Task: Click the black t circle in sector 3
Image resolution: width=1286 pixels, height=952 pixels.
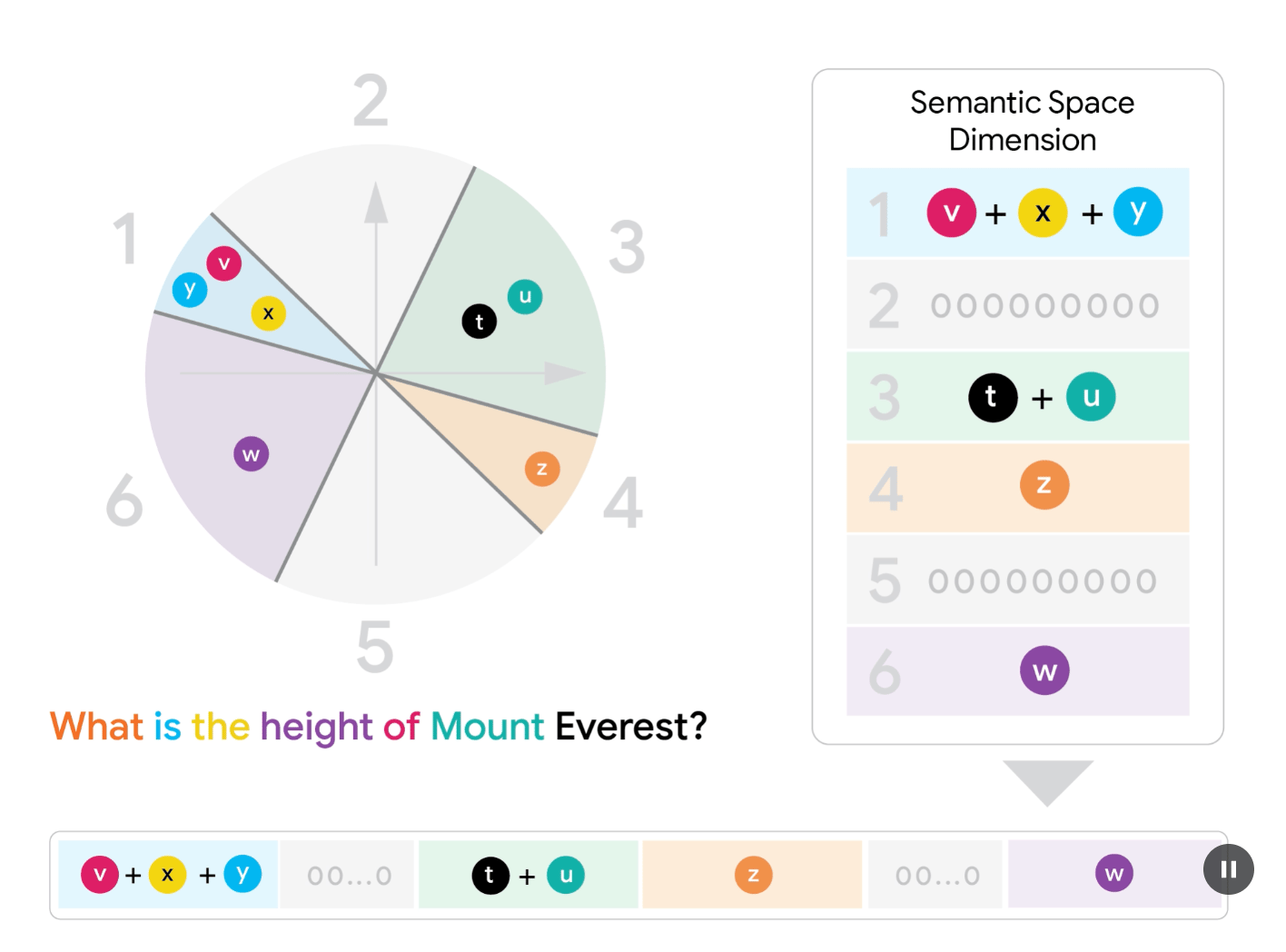Action: 480,321
